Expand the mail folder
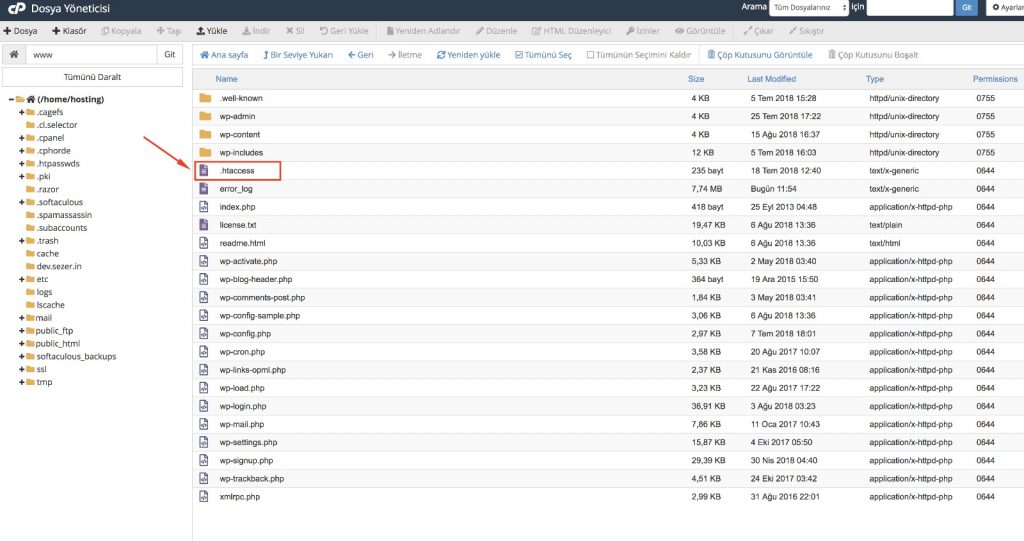The height and width of the screenshot is (541, 1024). pos(22,318)
